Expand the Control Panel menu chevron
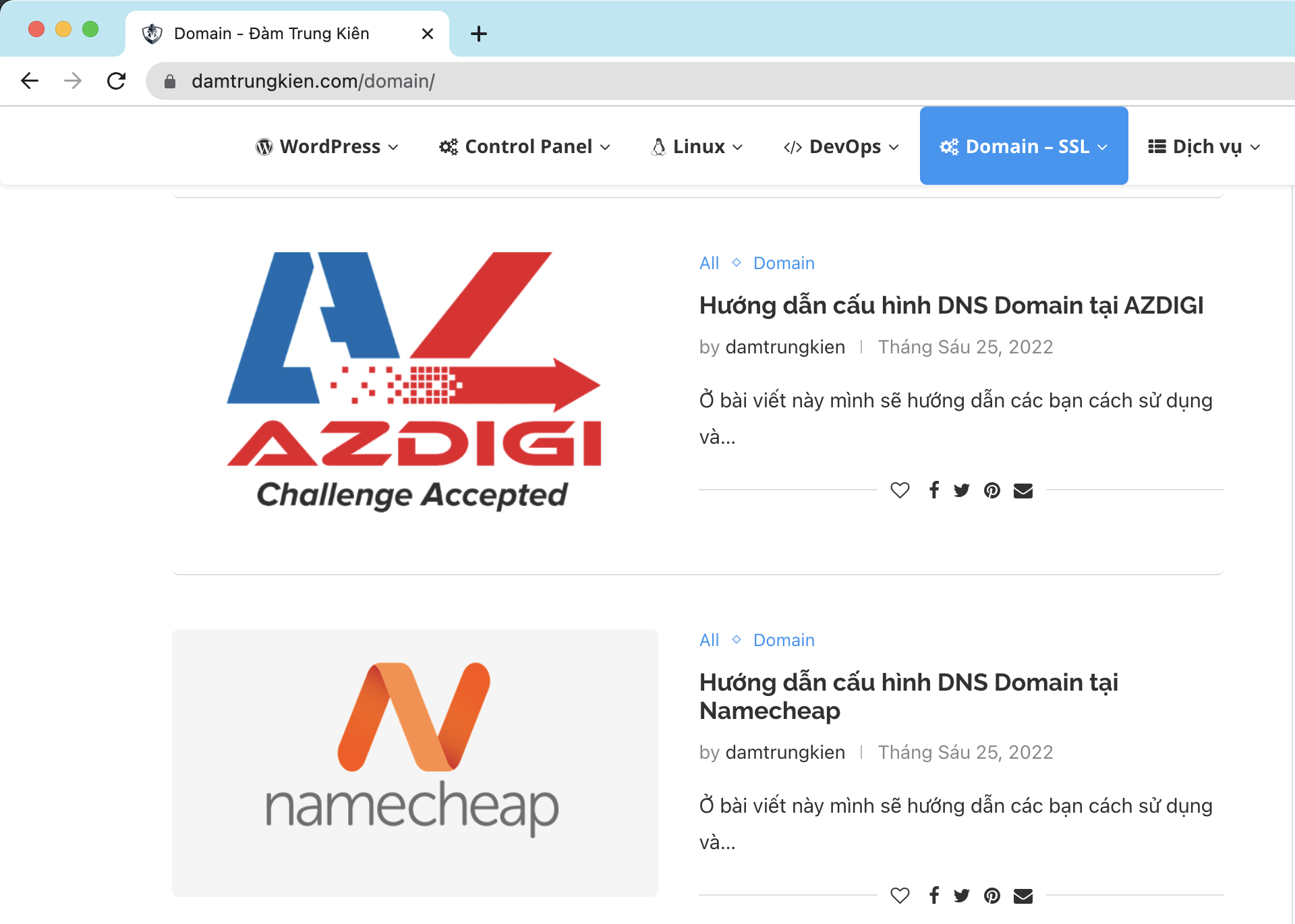 coord(606,148)
